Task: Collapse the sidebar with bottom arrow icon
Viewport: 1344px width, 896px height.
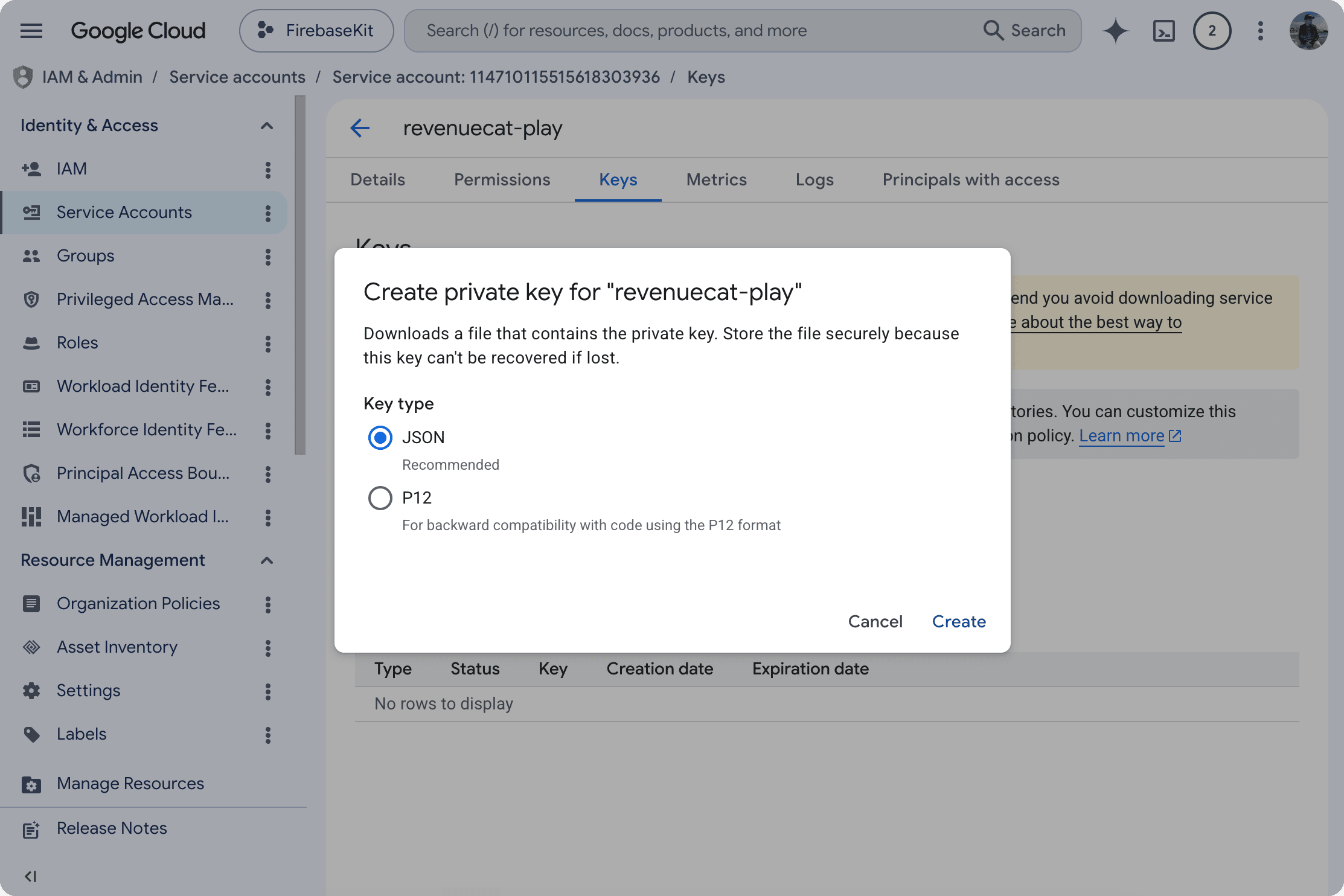Action: pos(30,876)
